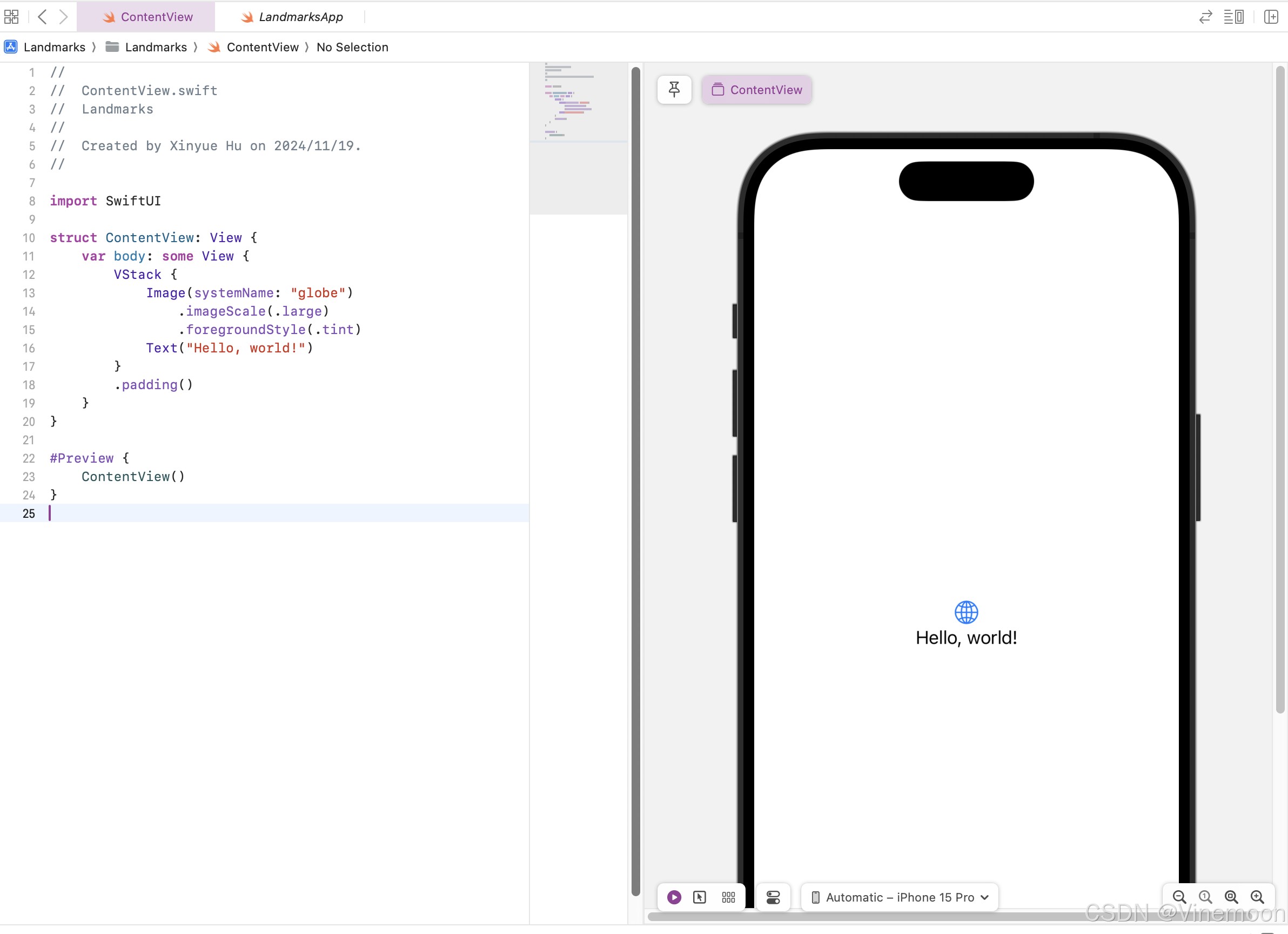1288x934 pixels.
Task: Zoom preview to fit canvas
Action: (x=1231, y=897)
